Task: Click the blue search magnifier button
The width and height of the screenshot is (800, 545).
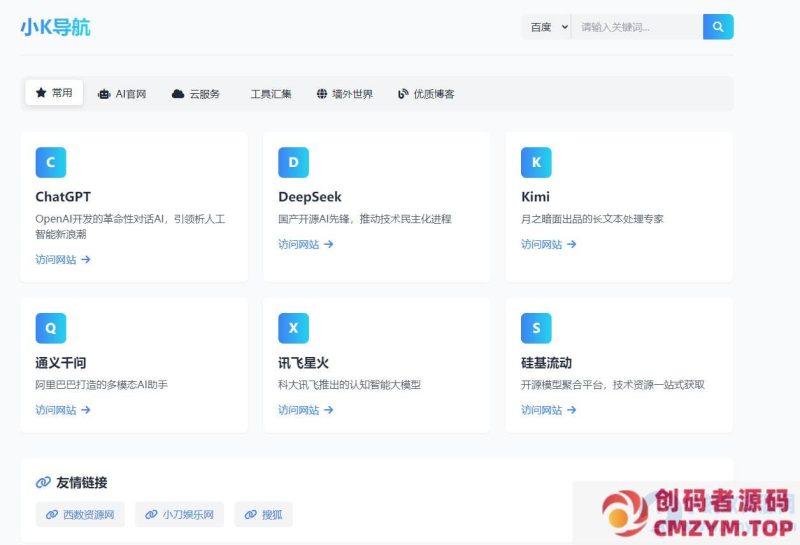Action: (718, 27)
